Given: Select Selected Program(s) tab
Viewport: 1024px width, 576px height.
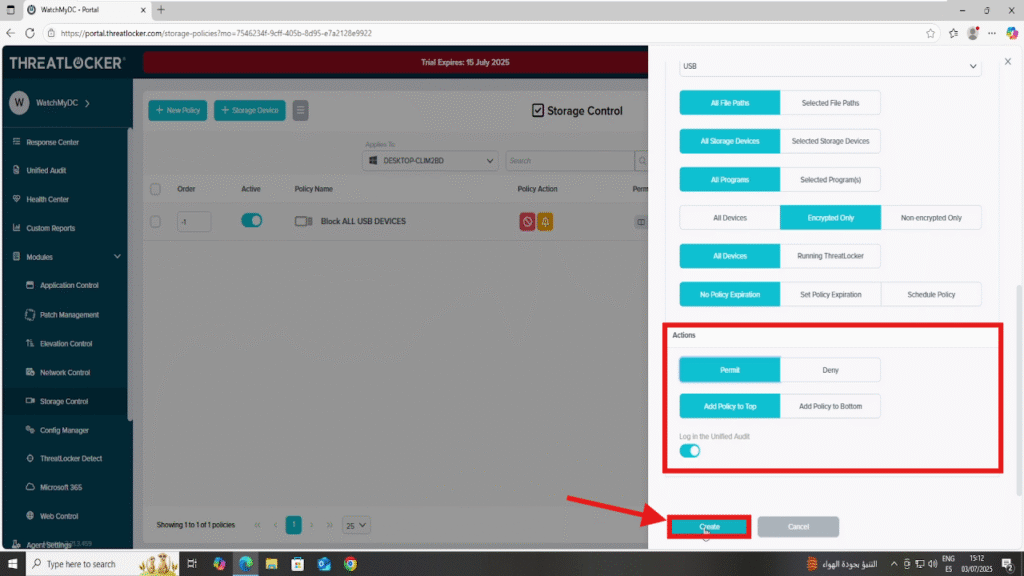Looking at the screenshot, I should point(830,180).
